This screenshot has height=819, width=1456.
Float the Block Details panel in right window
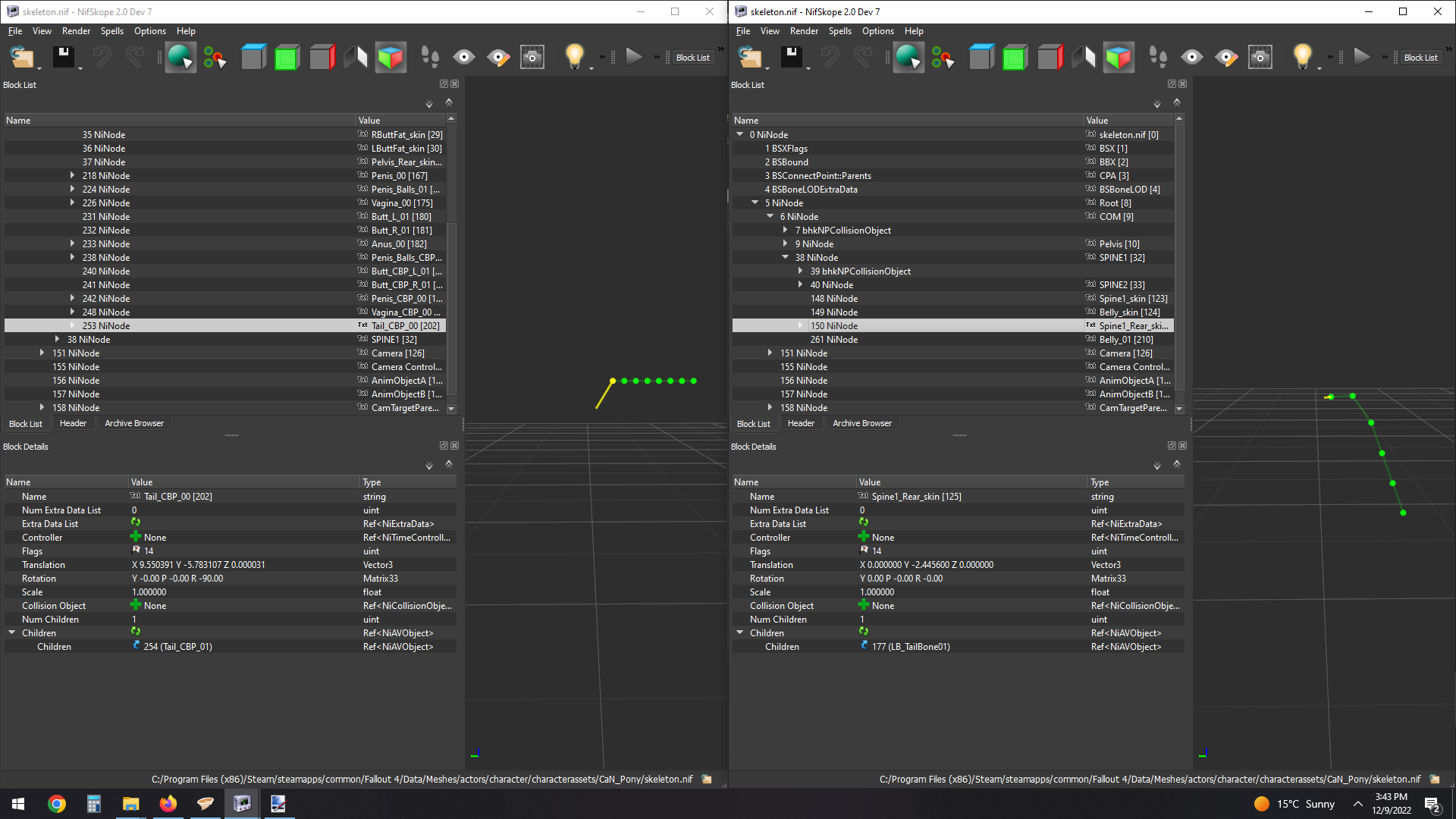coord(1172,446)
